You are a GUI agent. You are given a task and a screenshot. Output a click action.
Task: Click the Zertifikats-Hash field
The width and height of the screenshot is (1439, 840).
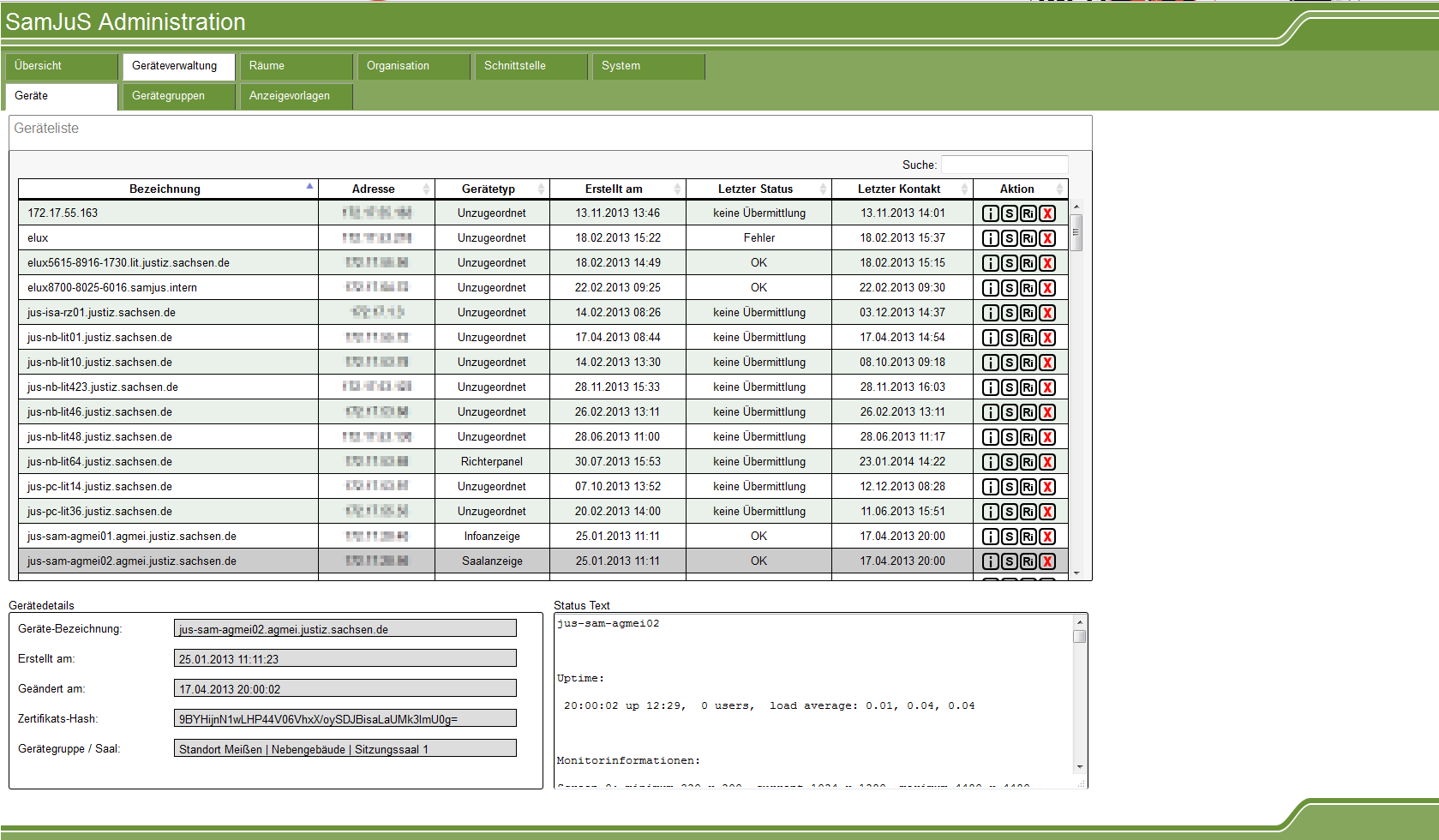click(x=345, y=718)
